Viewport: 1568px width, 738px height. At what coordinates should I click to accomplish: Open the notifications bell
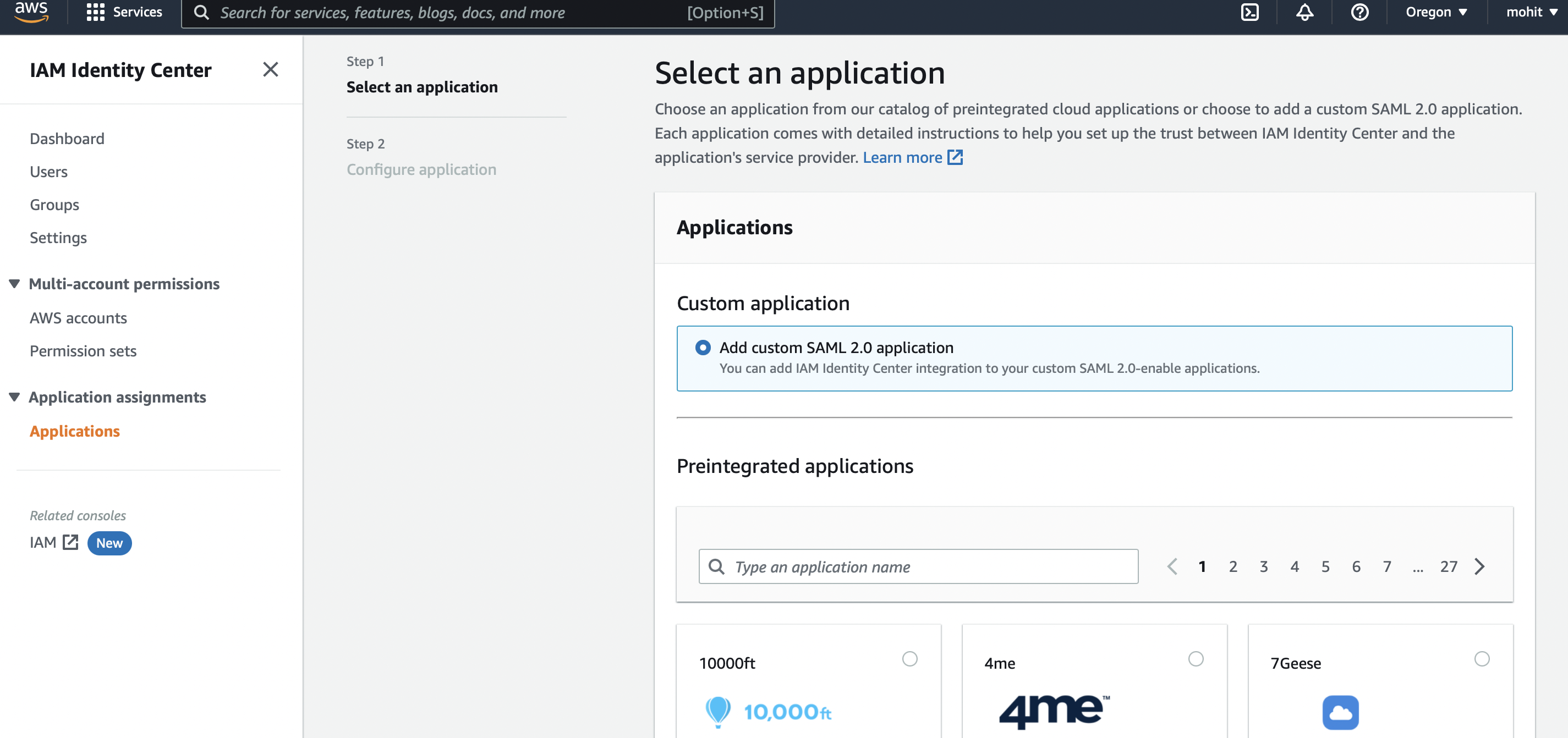point(1304,12)
